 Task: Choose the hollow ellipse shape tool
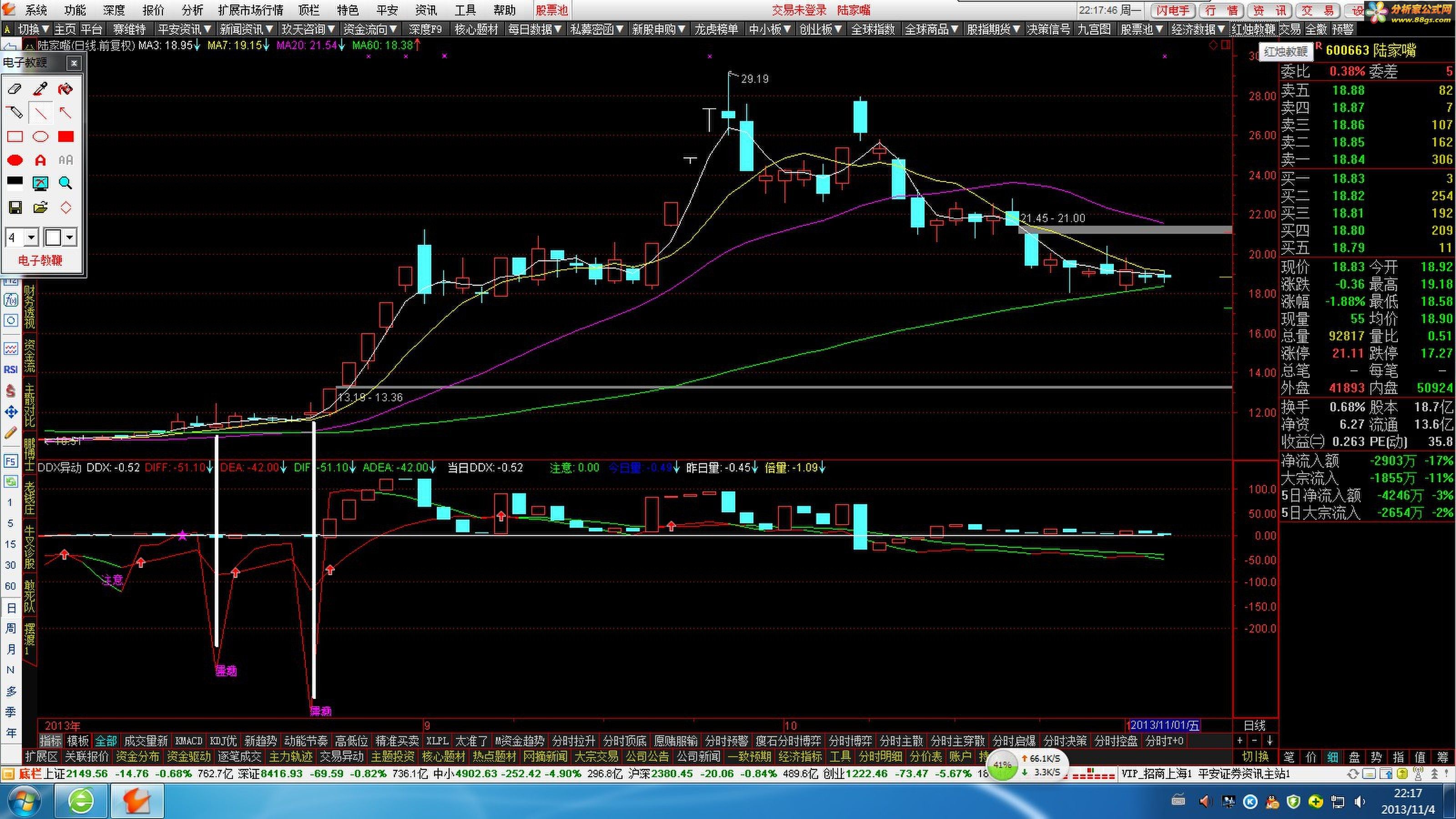pos(40,136)
